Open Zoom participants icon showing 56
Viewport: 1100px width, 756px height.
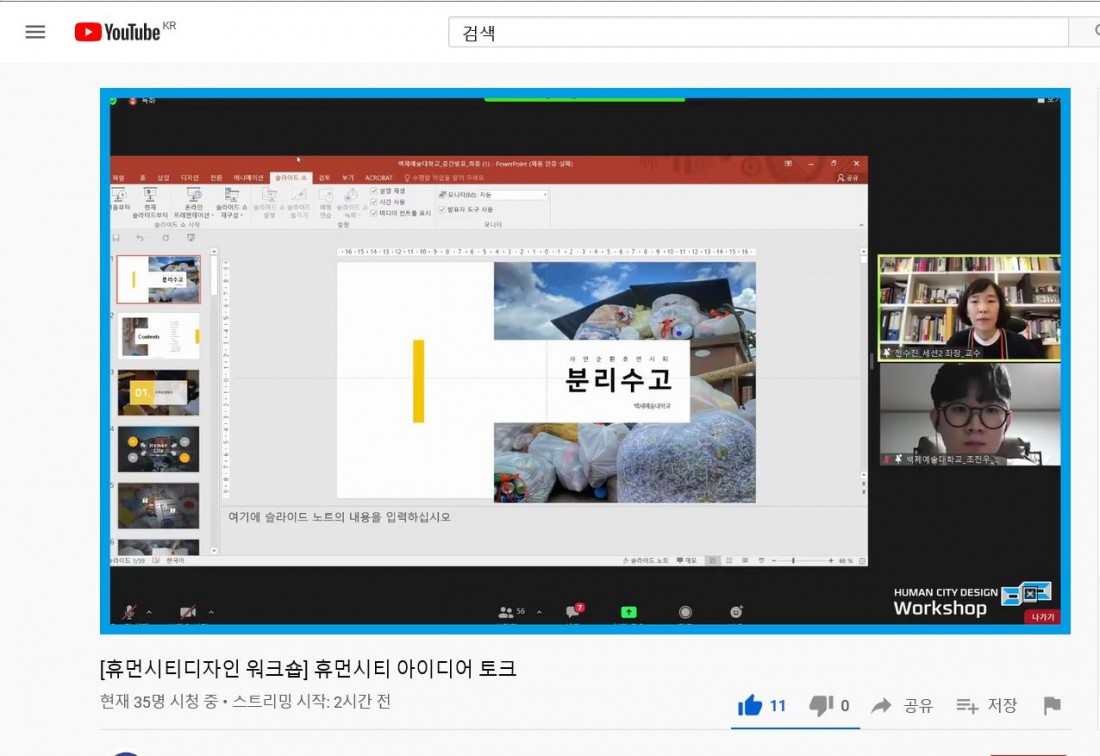pyautogui.click(x=506, y=612)
